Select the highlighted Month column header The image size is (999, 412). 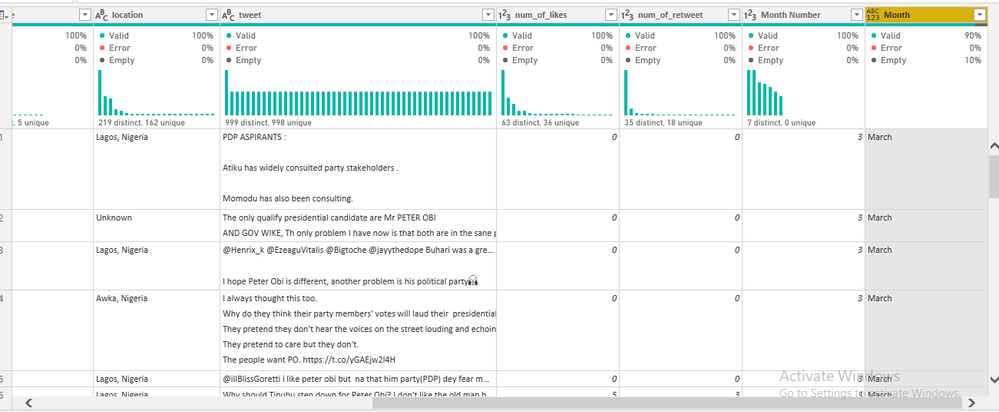(926, 15)
